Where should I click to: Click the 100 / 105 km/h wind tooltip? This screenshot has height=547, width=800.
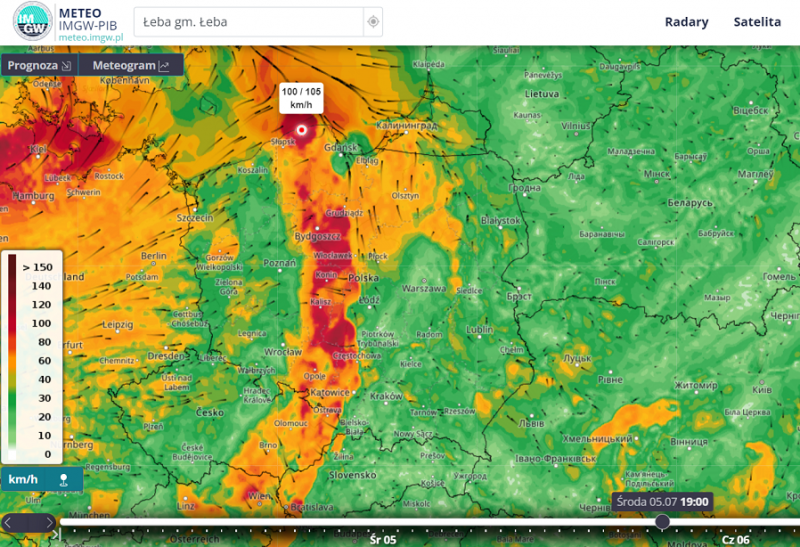click(301, 98)
